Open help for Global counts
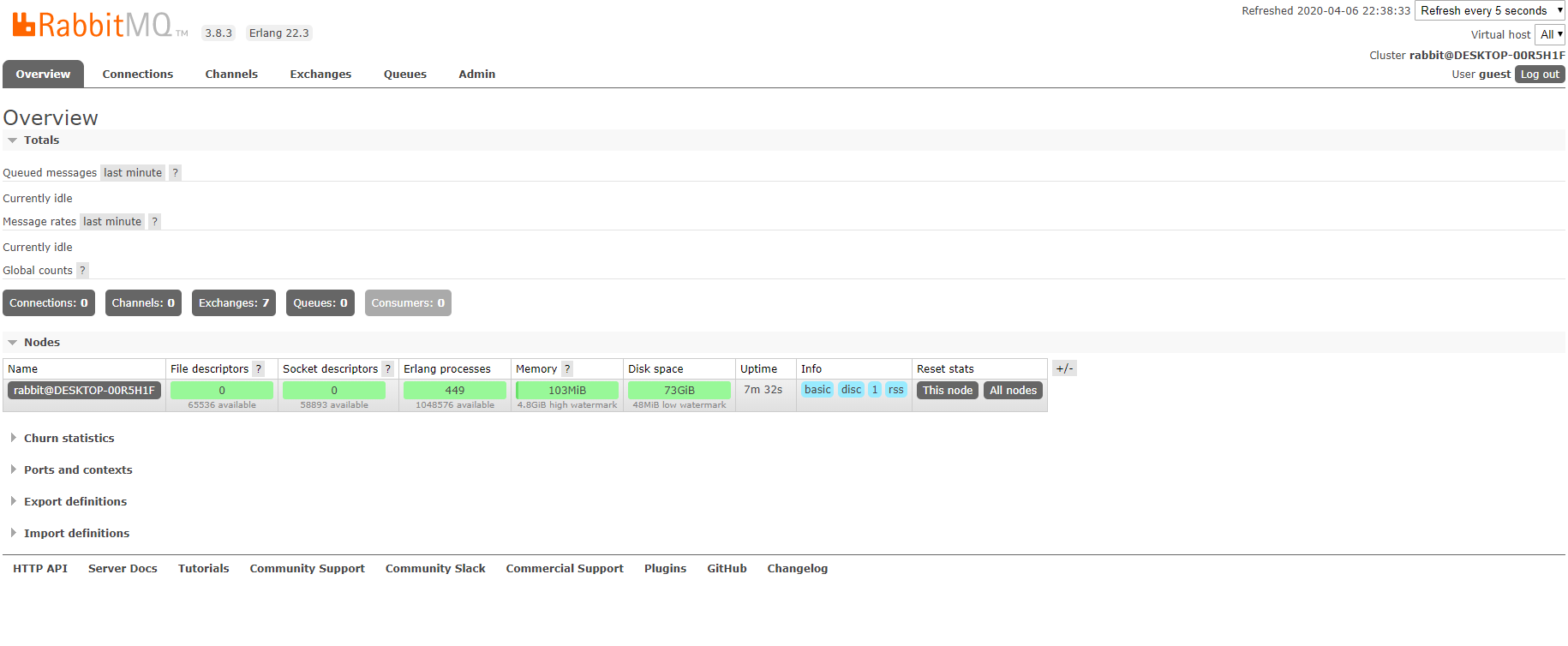Viewport: 1568px width, 646px height. (82, 271)
